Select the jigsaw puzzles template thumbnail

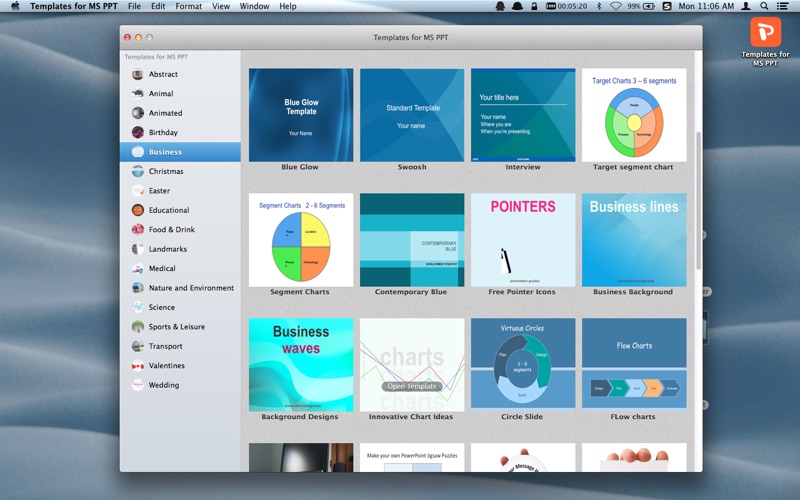pos(412,457)
